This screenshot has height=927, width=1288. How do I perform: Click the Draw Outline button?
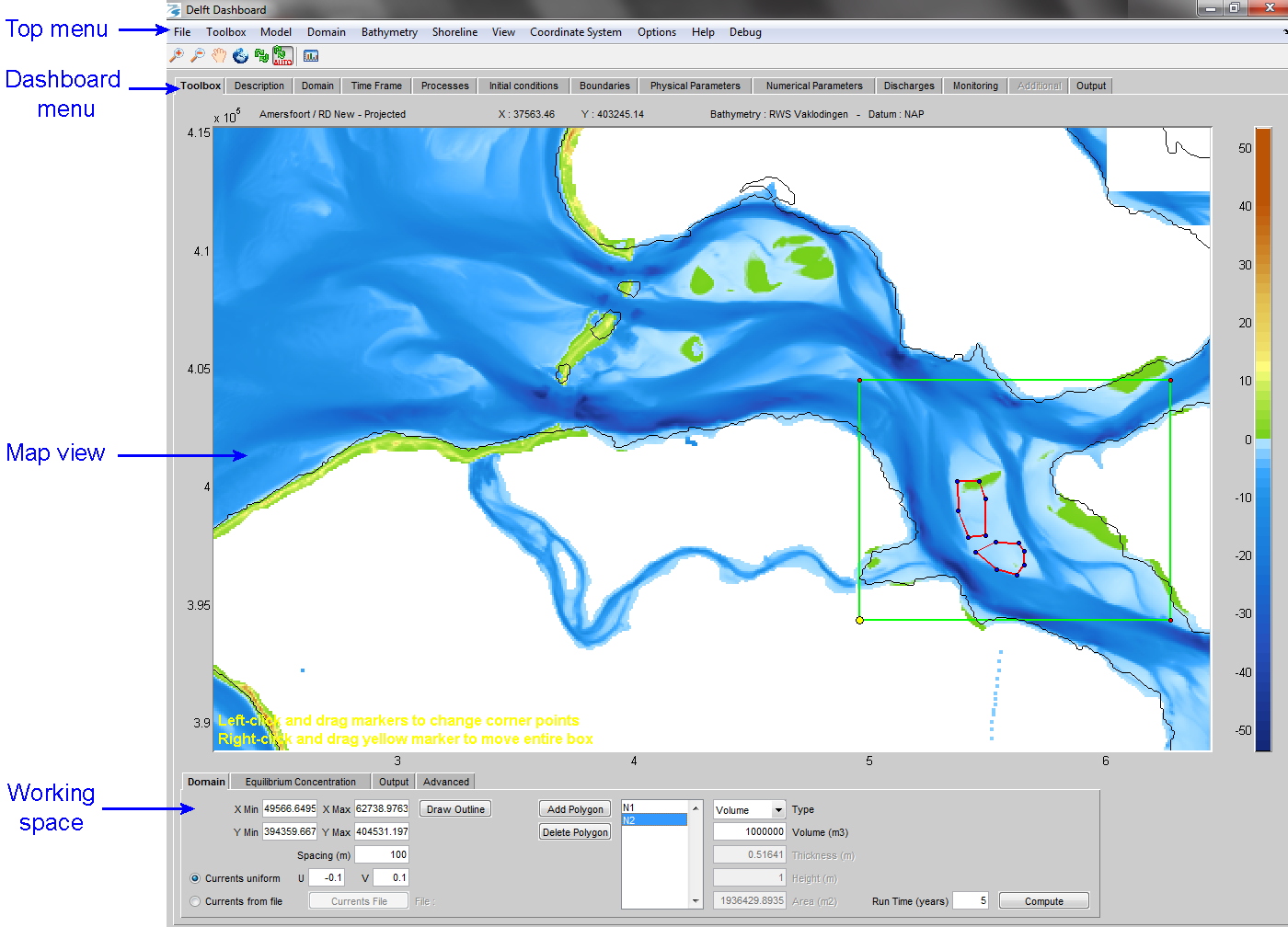point(455,809)
